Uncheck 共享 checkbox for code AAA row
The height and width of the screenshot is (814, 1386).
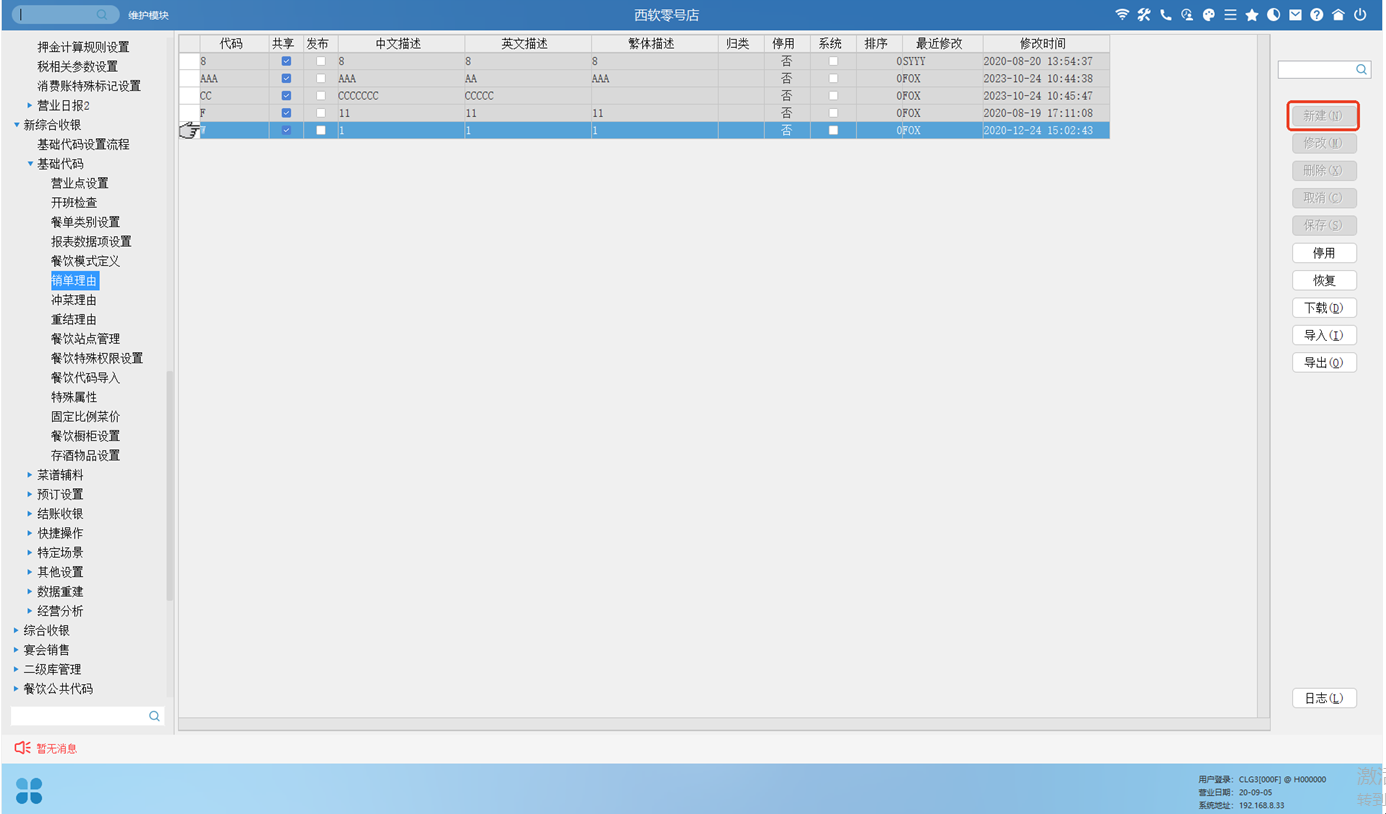[x=286, y=79]
